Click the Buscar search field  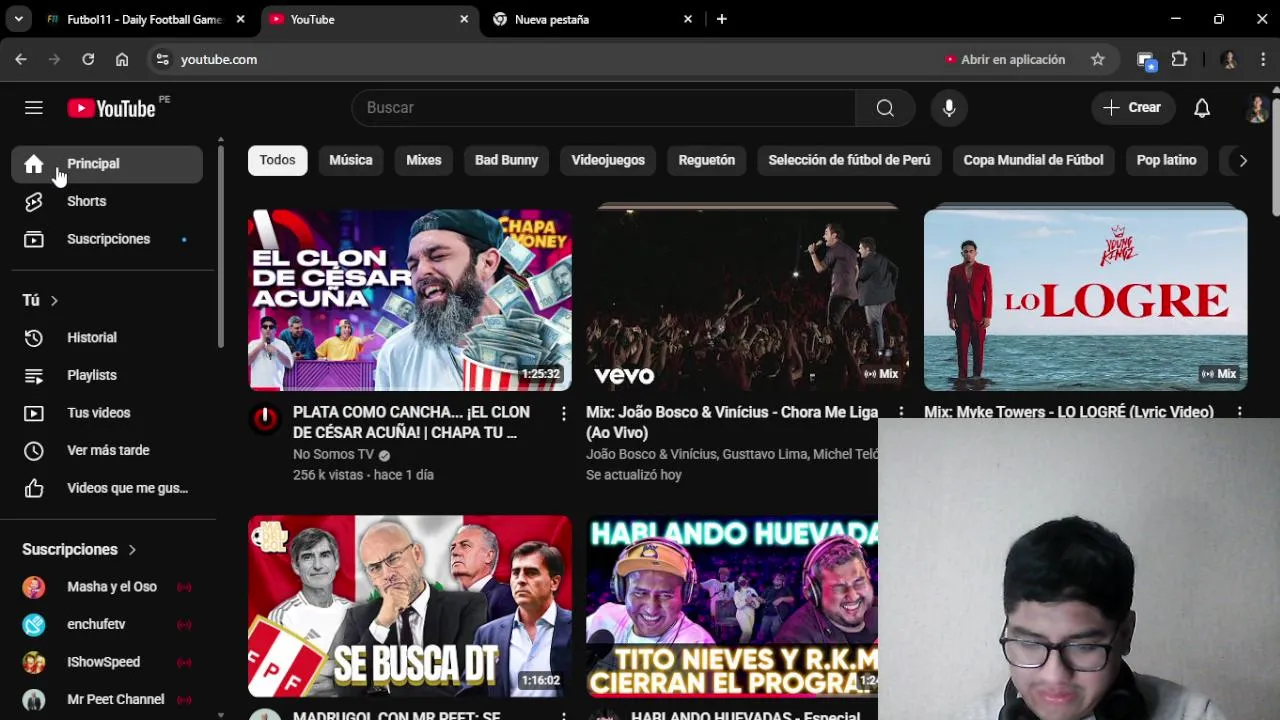604,108
